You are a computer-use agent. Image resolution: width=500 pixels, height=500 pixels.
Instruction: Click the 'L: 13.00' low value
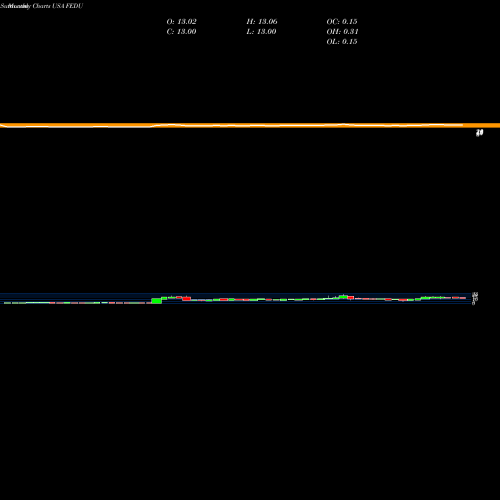click(x=261, y=32)
